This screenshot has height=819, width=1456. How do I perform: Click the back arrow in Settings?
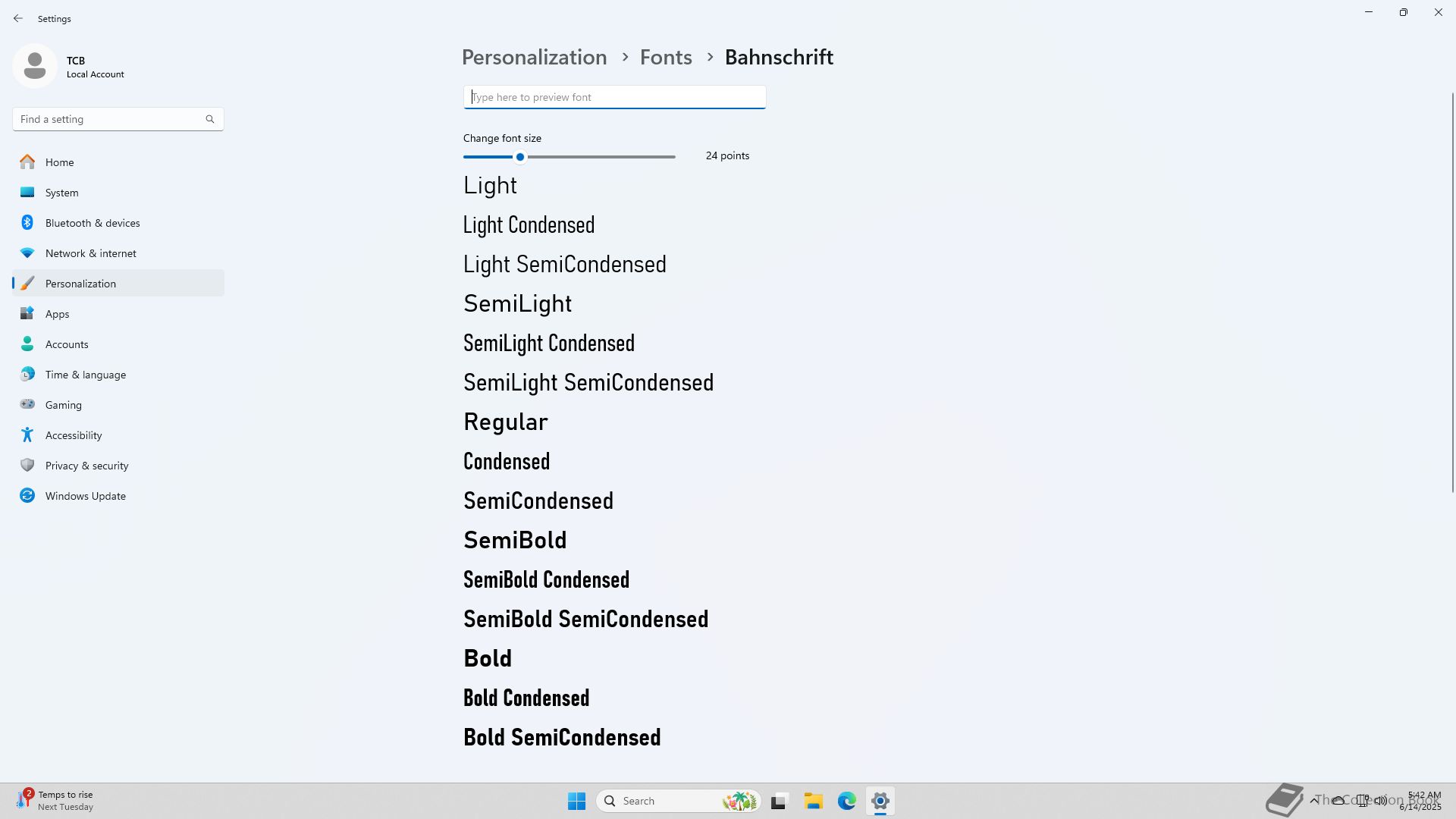[x=18, y=18]
